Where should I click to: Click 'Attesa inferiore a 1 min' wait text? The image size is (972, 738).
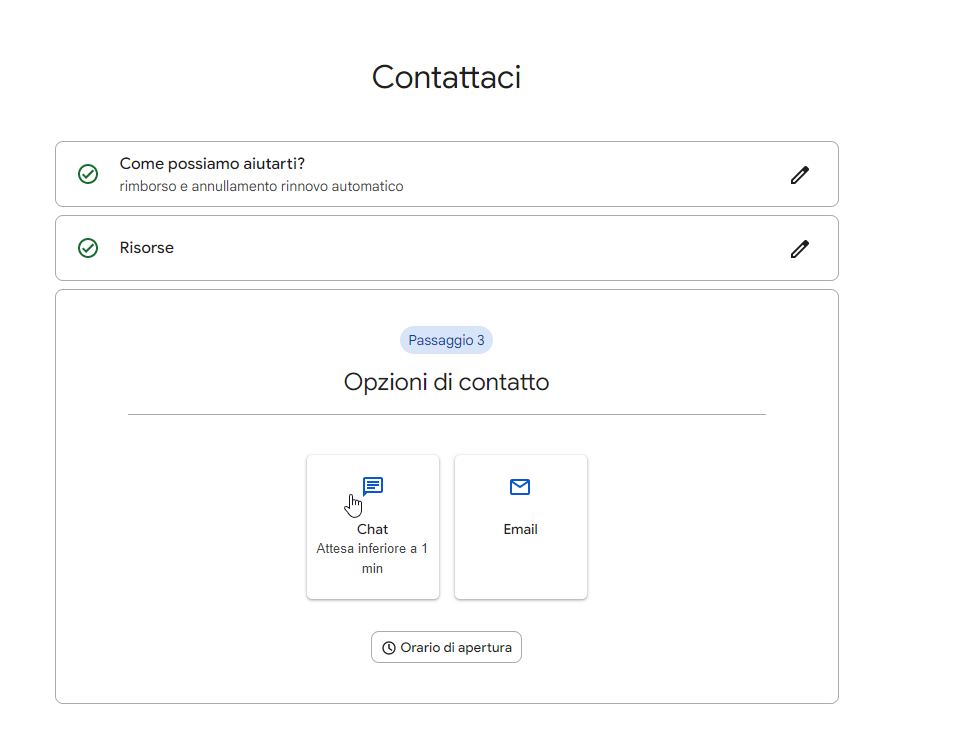coord(372,558)
